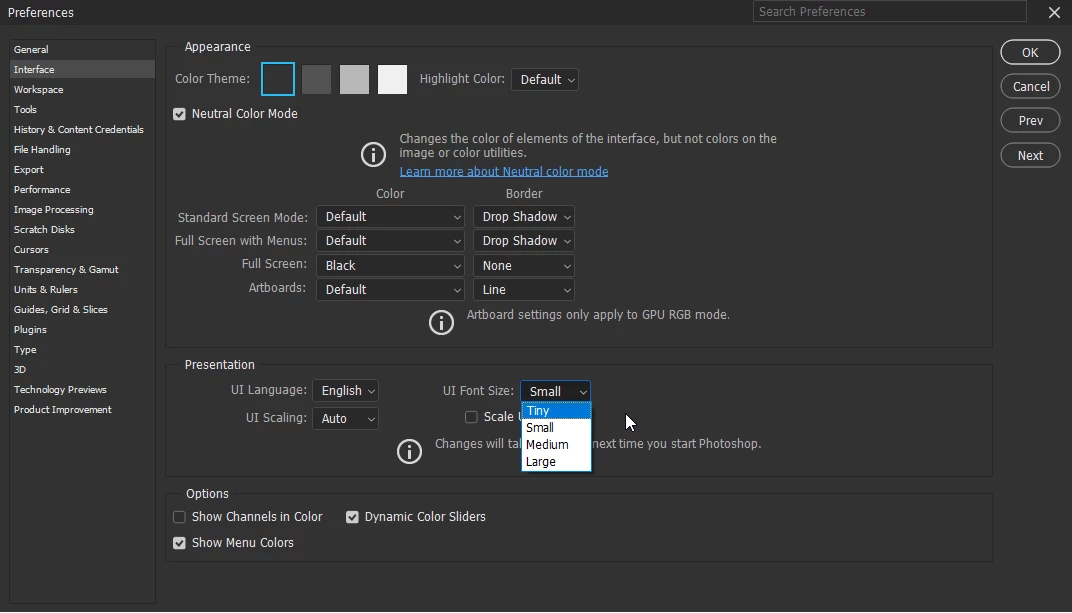This screenshot has height=613, width=1072.
Task: Open Artboards color dropdown
Action: [390, 289]
